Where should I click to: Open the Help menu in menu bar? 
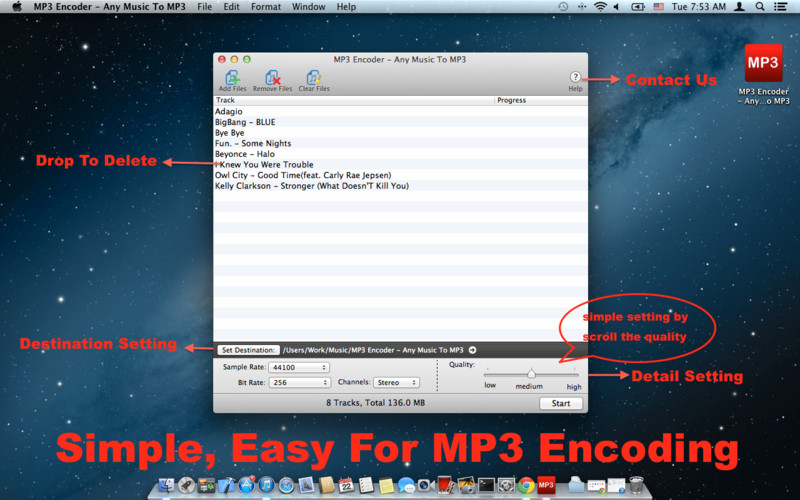click(346, 7)
